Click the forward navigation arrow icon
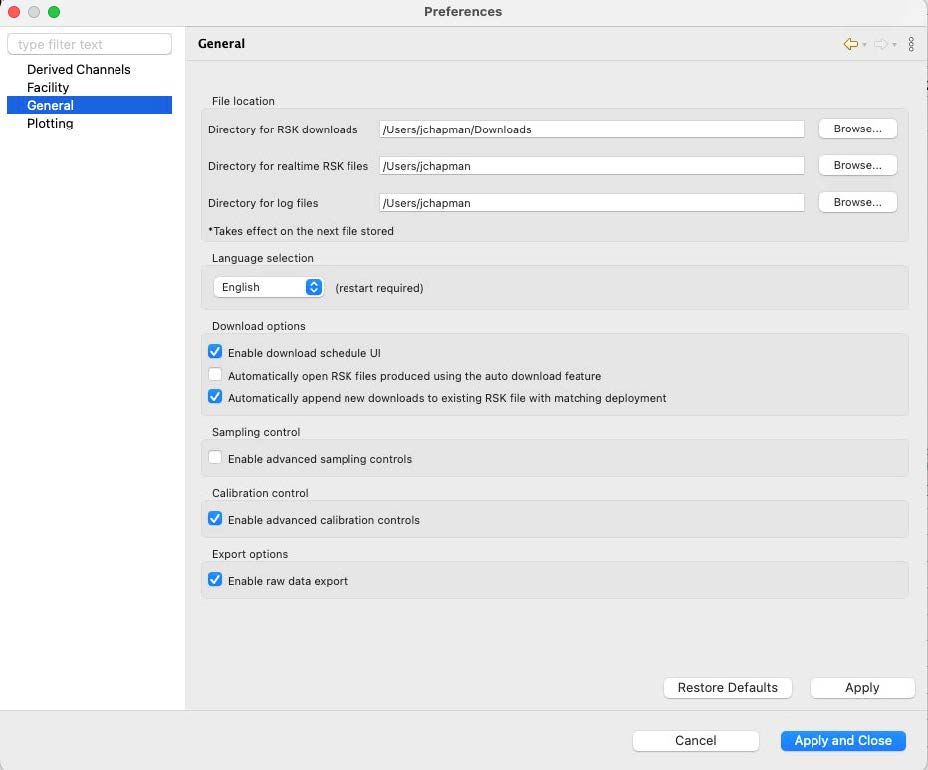This screenshot has width=928, height=770. tap(880, 44)
